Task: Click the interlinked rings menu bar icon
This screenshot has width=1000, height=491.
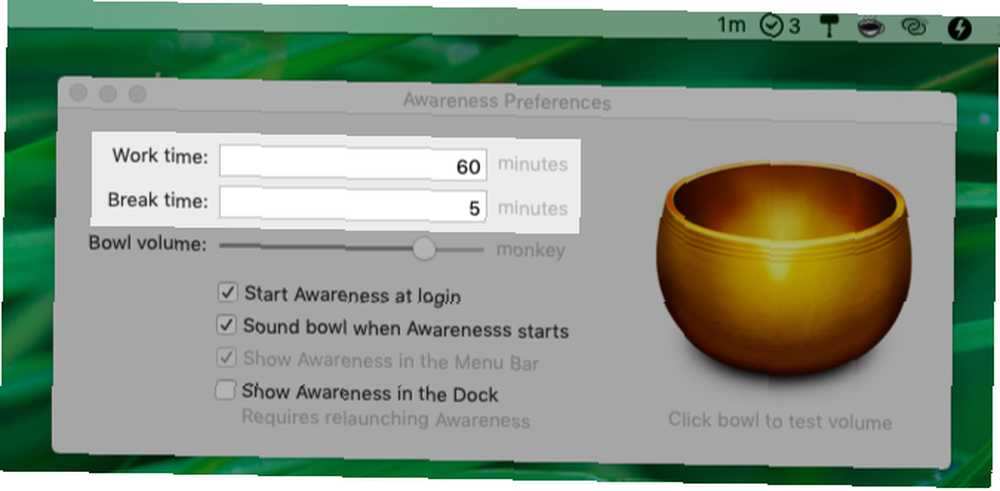Action: point(913,28)
